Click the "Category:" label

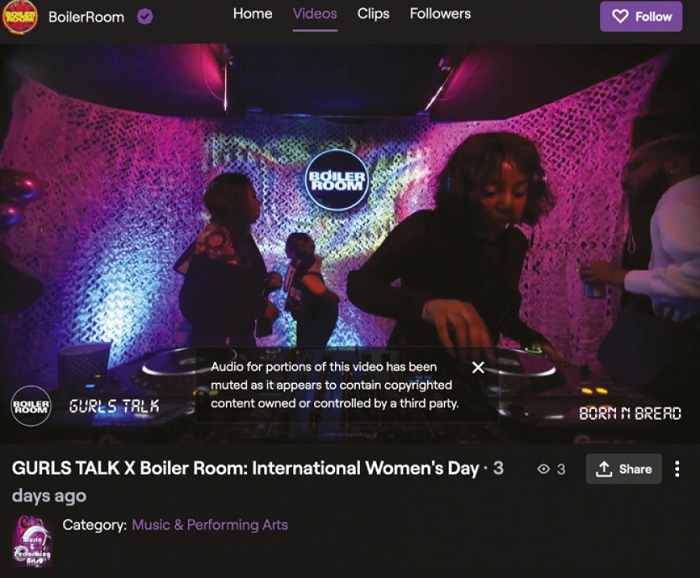click(x=94, y=525)
